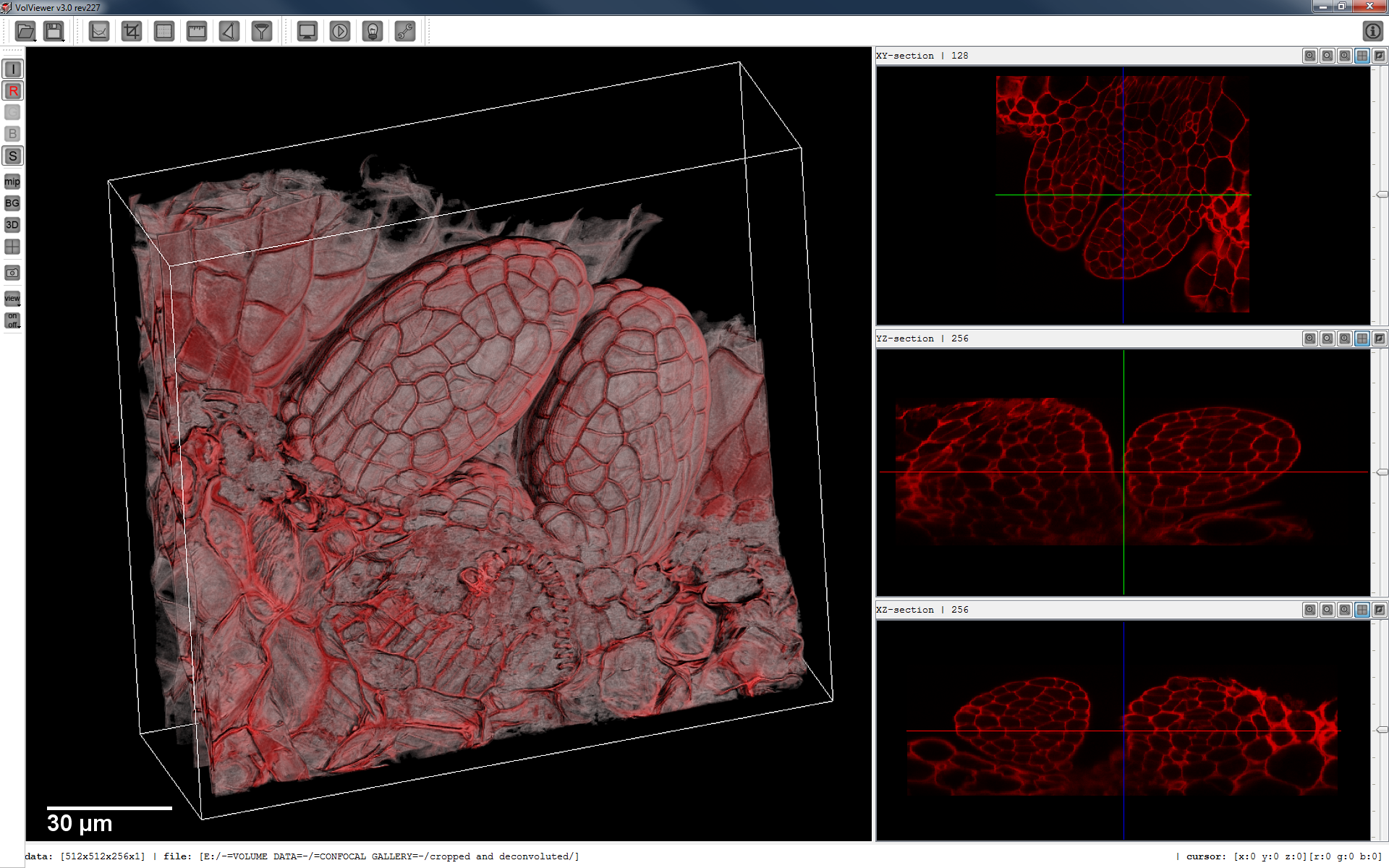Click the BG background color button
This screenshot has height=868, width=1389.
12,203
